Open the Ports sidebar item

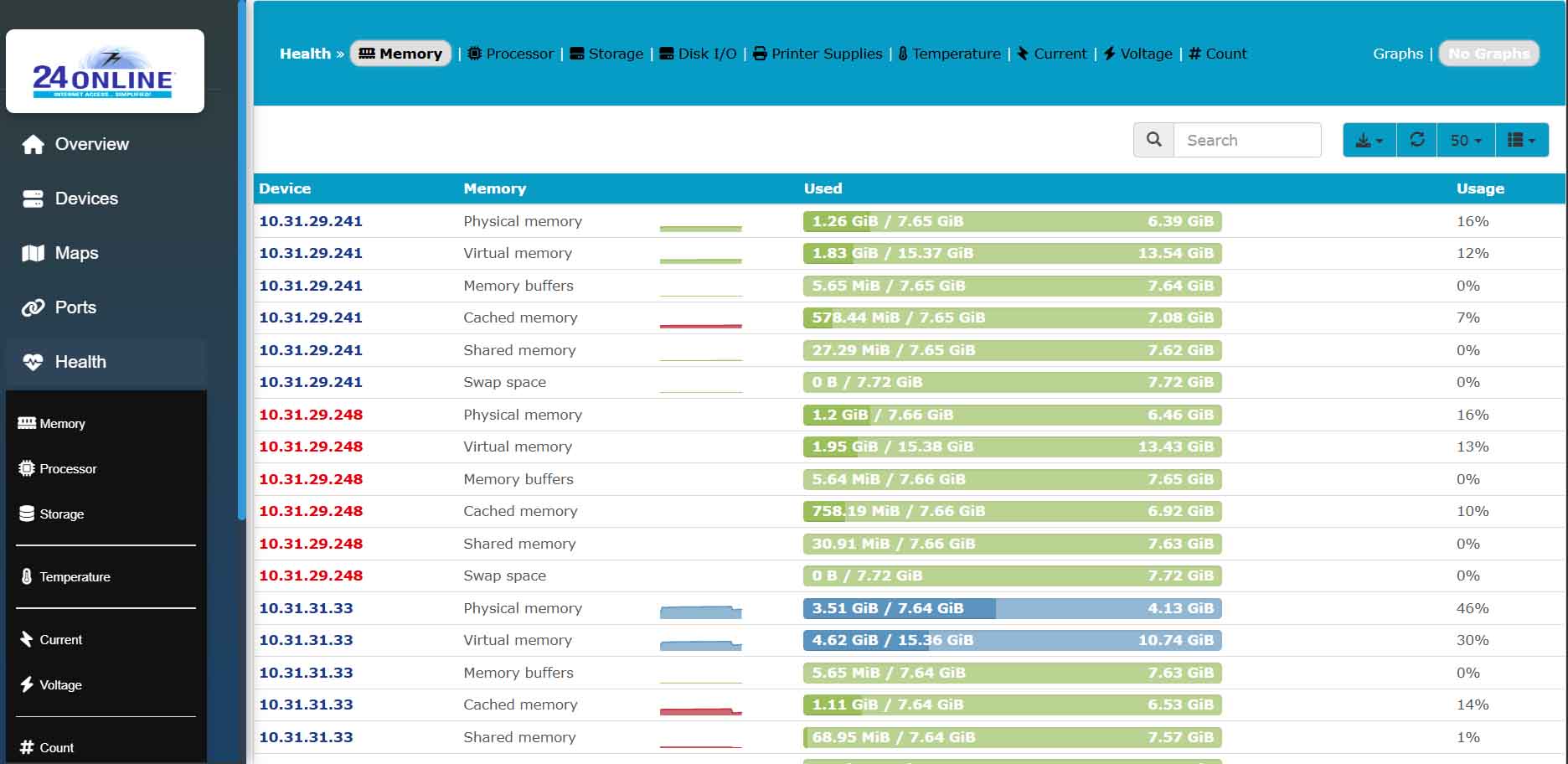pyautogui.click(x=75, y=307)
